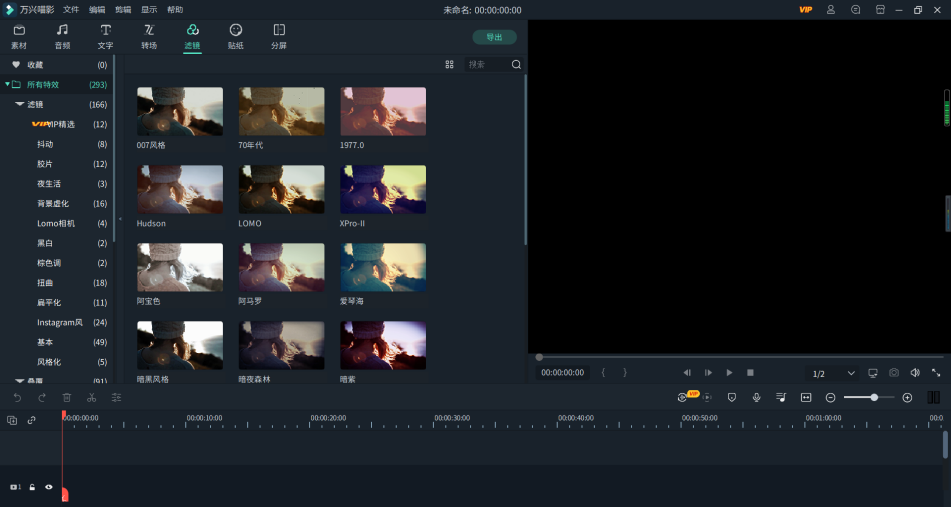
Task: Enter fullscreen preview mode
Action: (x=936, y=373)
